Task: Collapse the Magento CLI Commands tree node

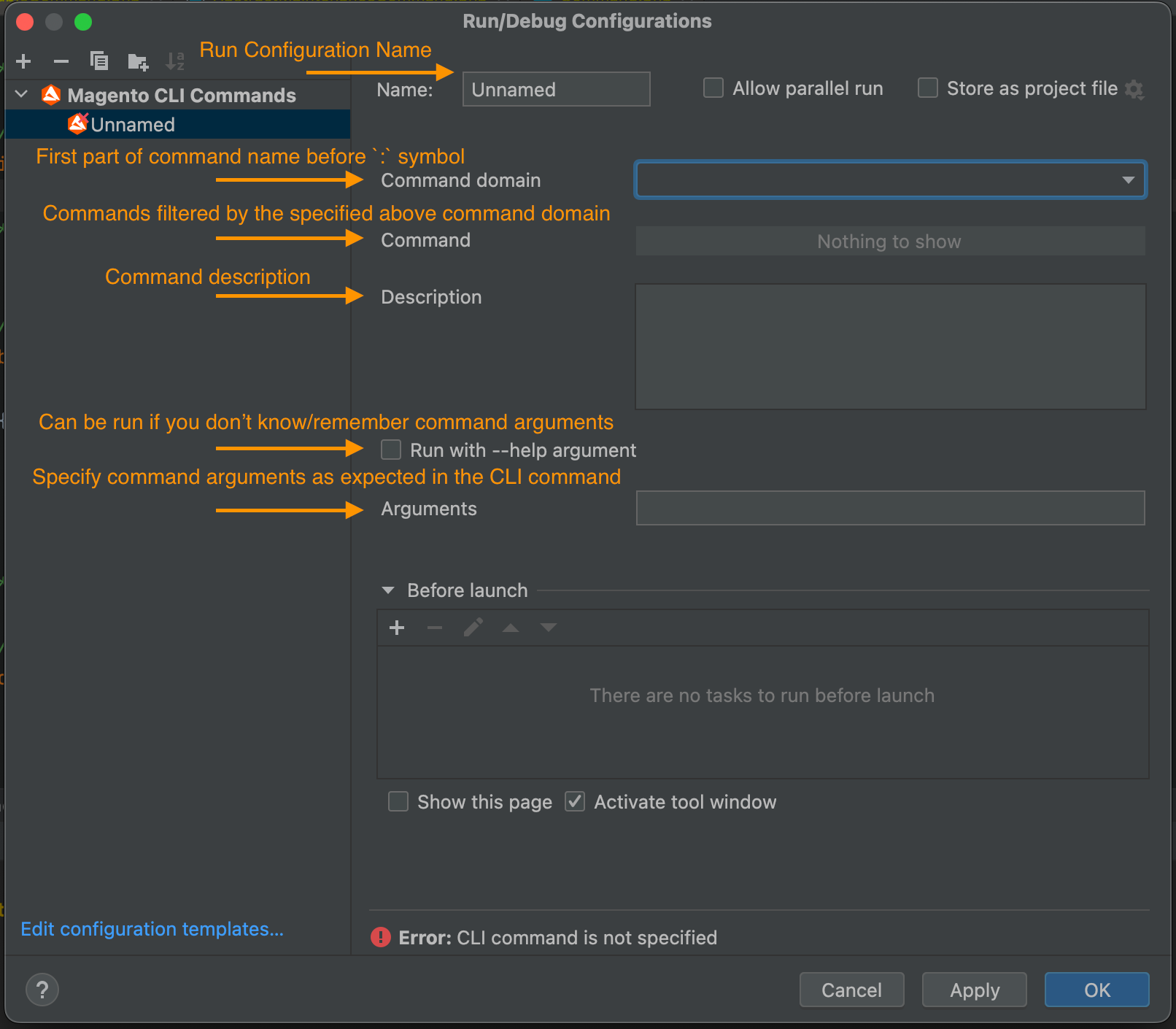Action: click(21, 94)
